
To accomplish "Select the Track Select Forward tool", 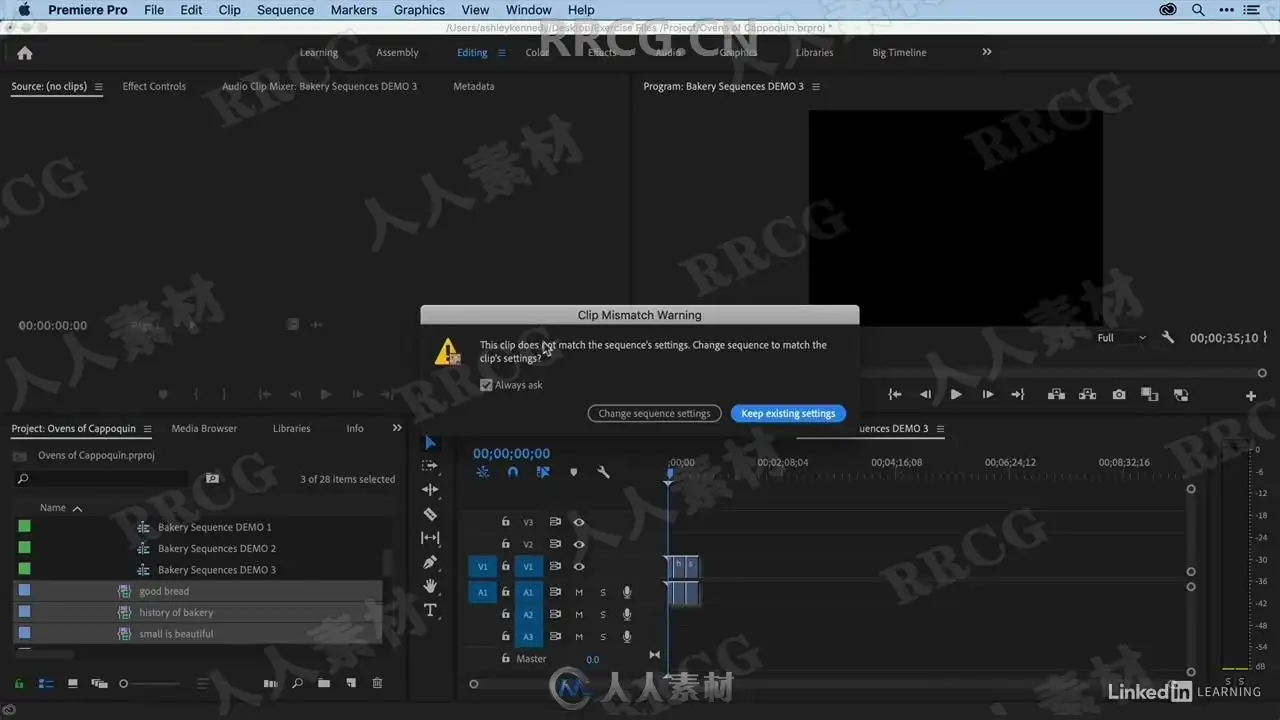I will pos(430,466).
